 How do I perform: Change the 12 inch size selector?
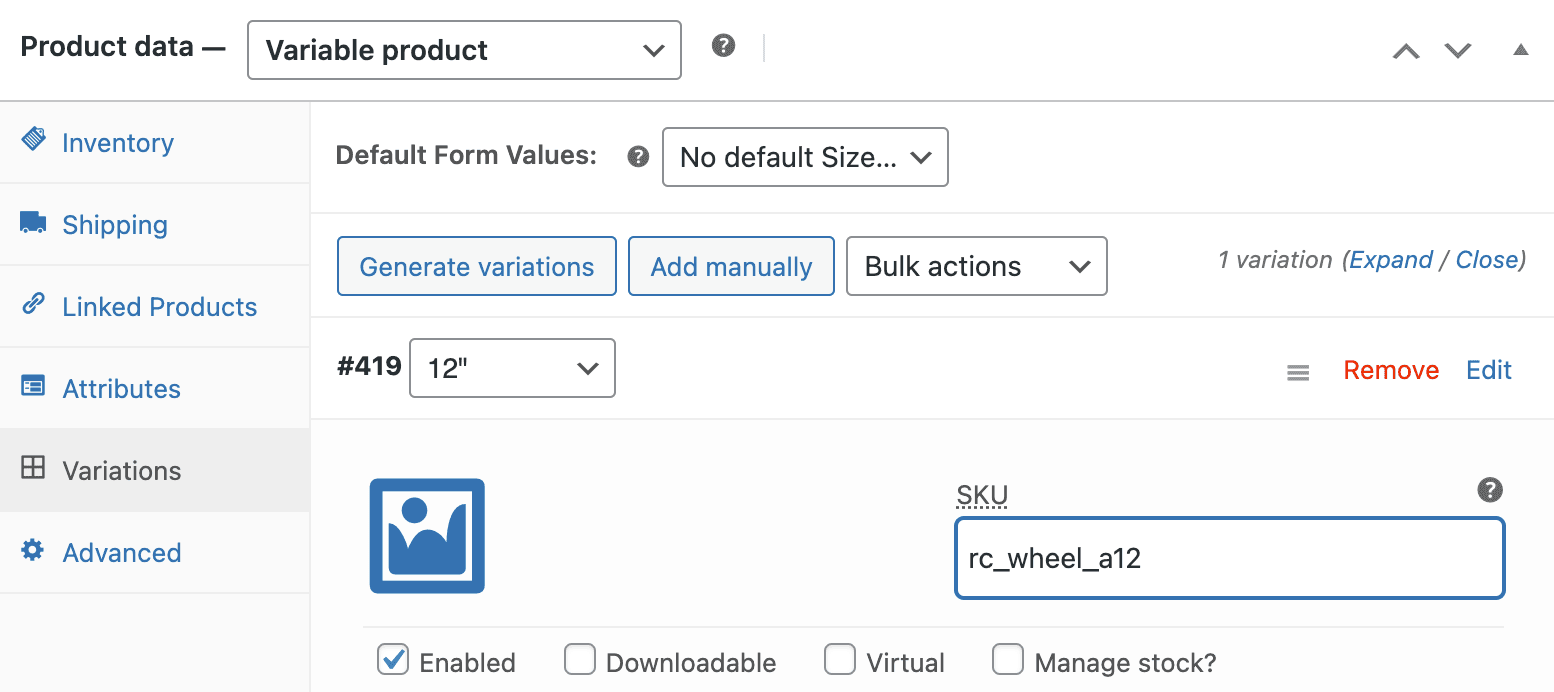pyautogui.click(x=511, y=368)
